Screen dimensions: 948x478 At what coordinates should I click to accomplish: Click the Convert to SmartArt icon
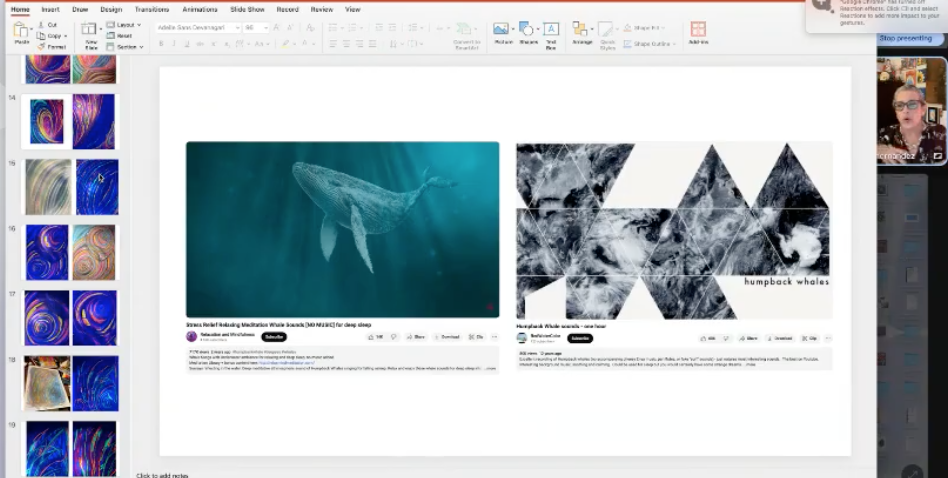pyautogui.click(x=464, y=29)
